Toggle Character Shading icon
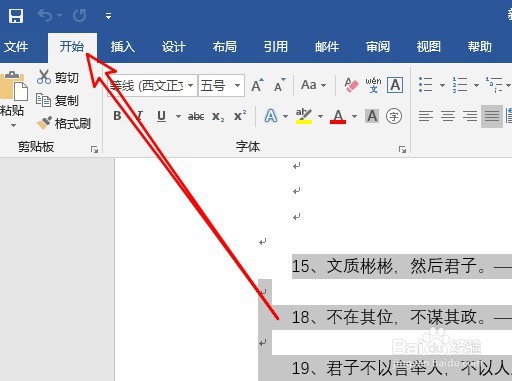The image size is (512, 381). tap(372, 116)
